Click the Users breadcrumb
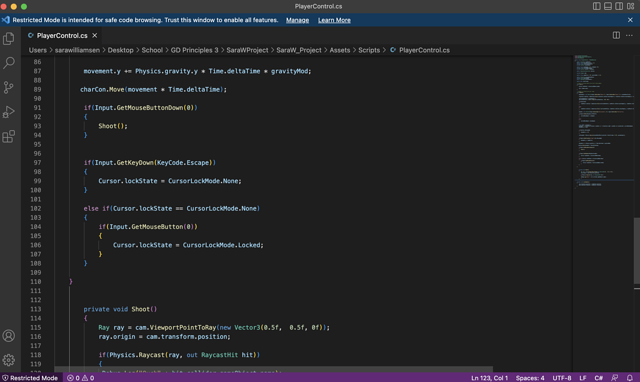This screenshot has width=640, height=382. [38, 50]
